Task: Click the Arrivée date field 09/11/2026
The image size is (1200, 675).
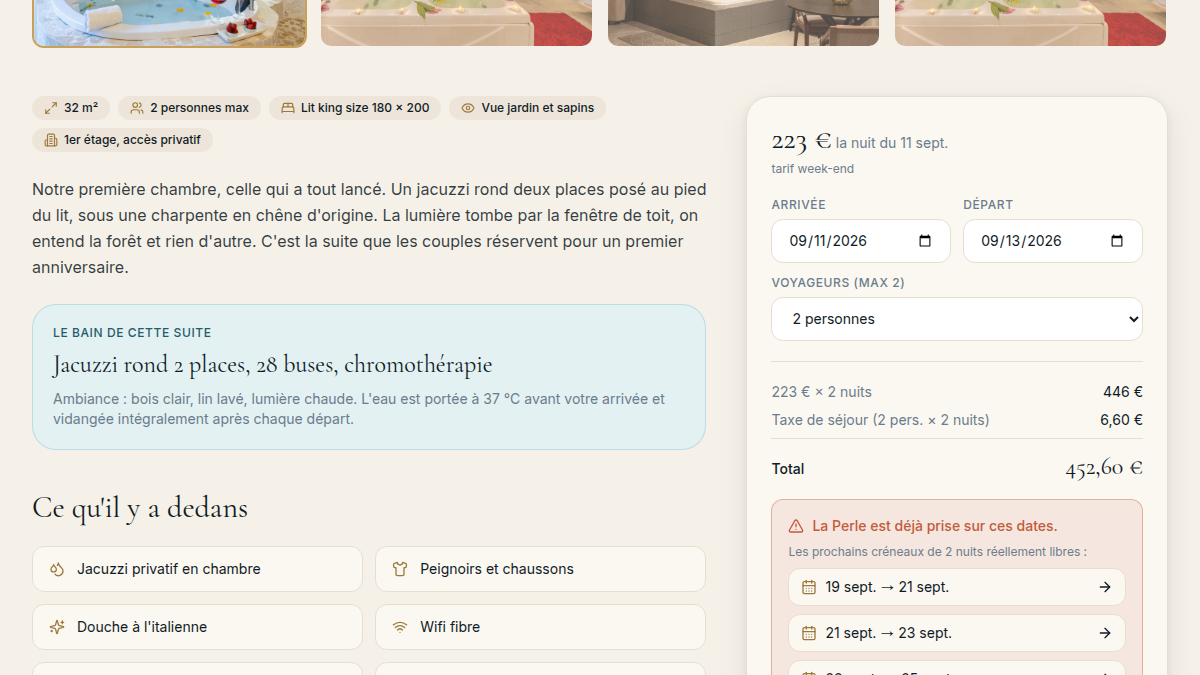Action: click(861, 241)
